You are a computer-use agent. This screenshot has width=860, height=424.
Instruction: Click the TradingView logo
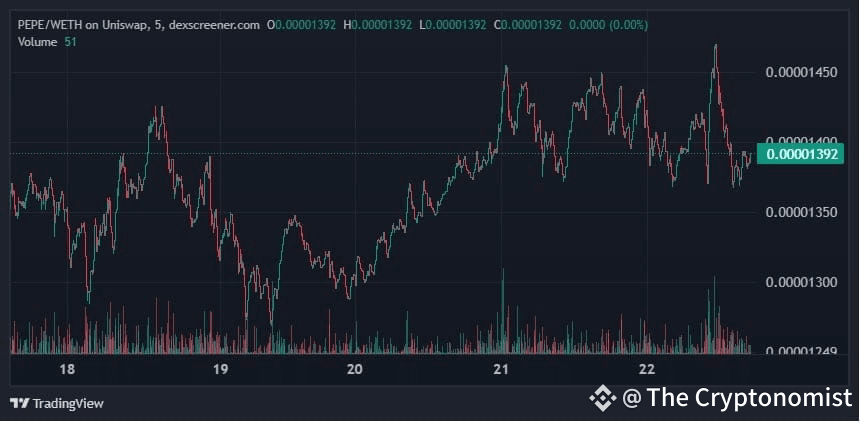point(57,404)
